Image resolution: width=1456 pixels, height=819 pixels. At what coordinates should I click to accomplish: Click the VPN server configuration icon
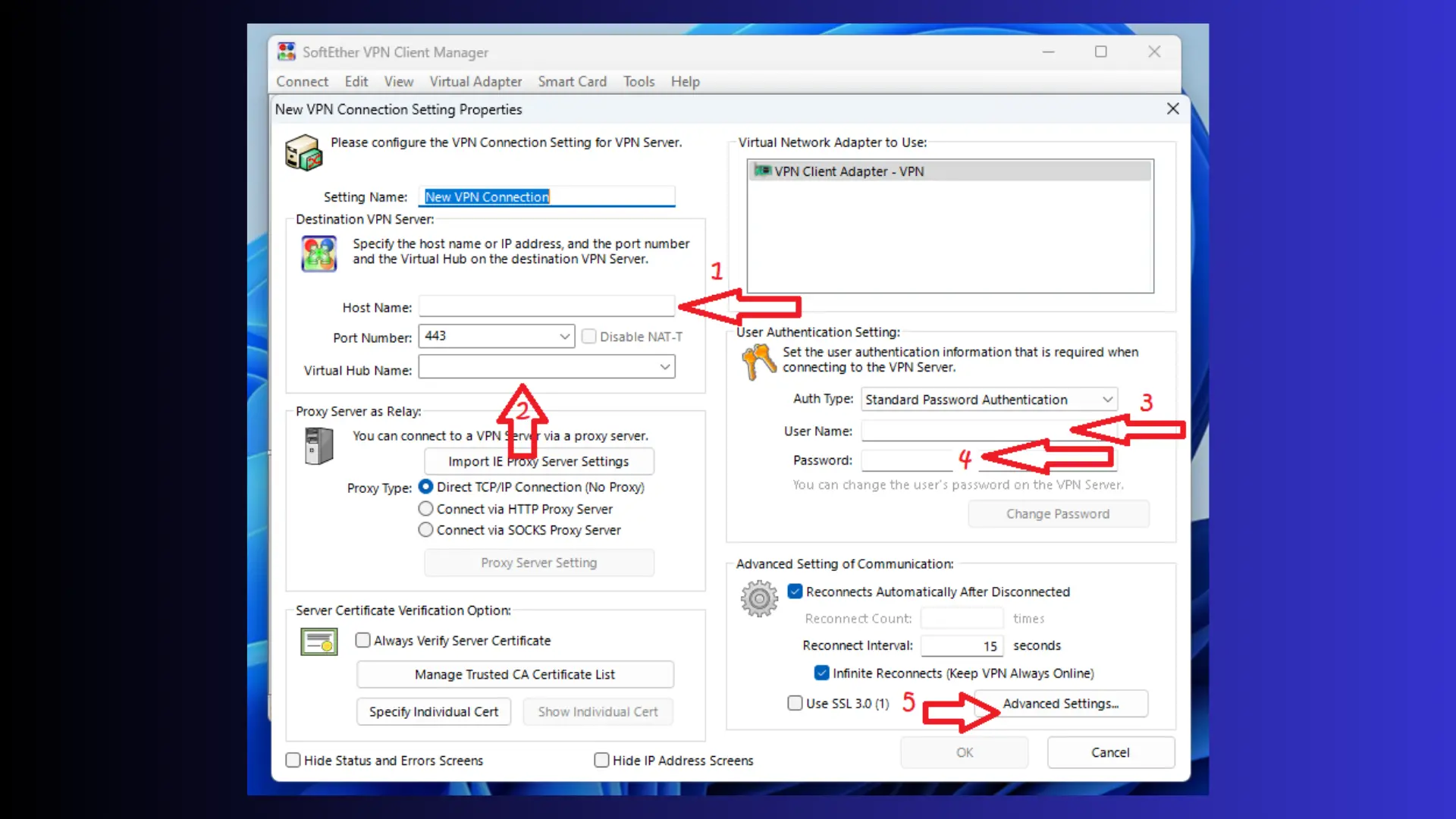303,152
